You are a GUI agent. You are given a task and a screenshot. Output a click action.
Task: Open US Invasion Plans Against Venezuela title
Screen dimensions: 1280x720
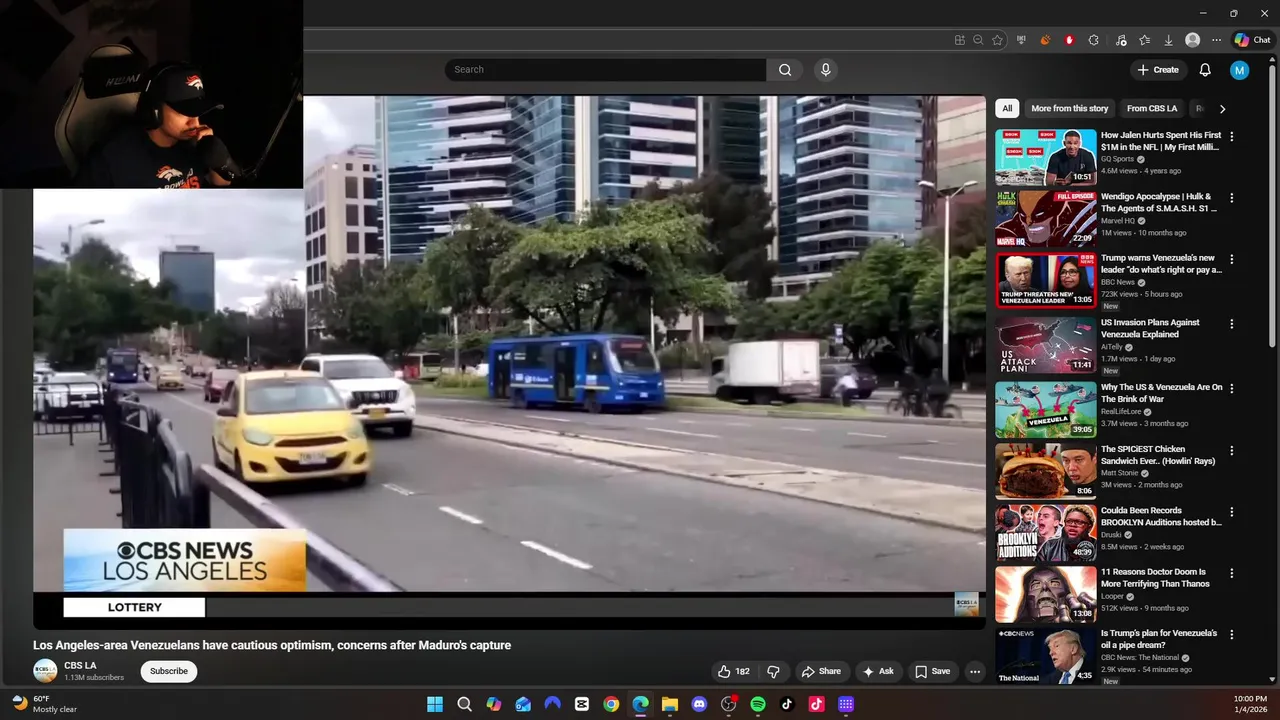coord(1150,328)
